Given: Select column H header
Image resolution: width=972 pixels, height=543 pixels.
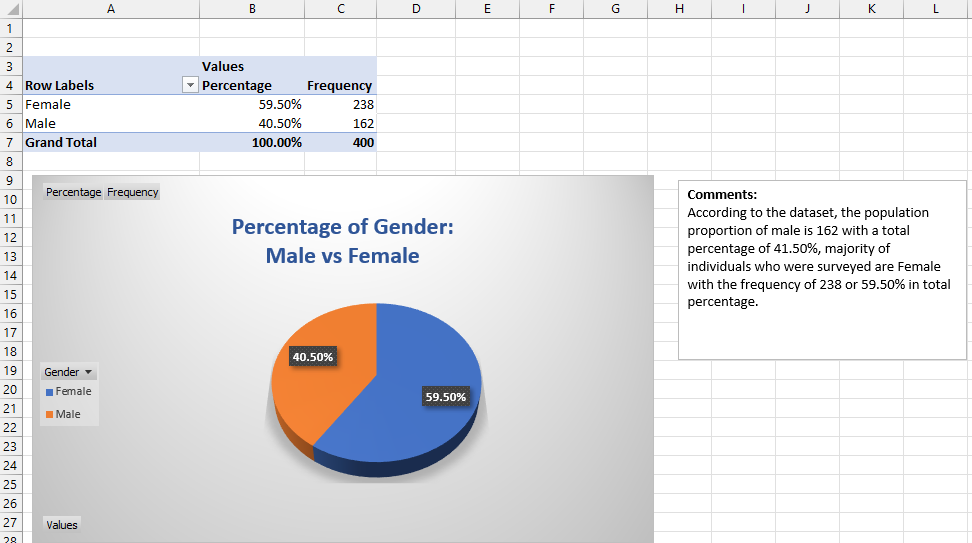Looking at the screenshot, I should 679,9.
